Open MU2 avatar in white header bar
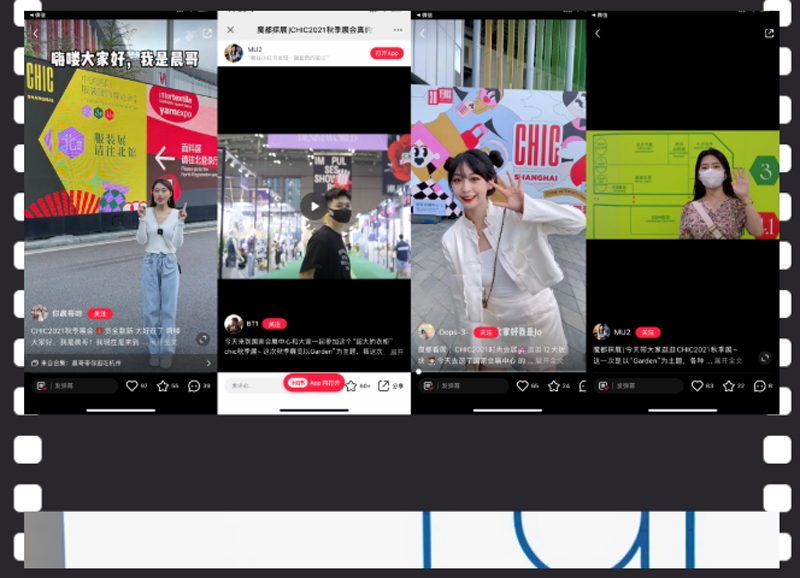The width and height of the screenshot is (800, 578). pos(234,53)
